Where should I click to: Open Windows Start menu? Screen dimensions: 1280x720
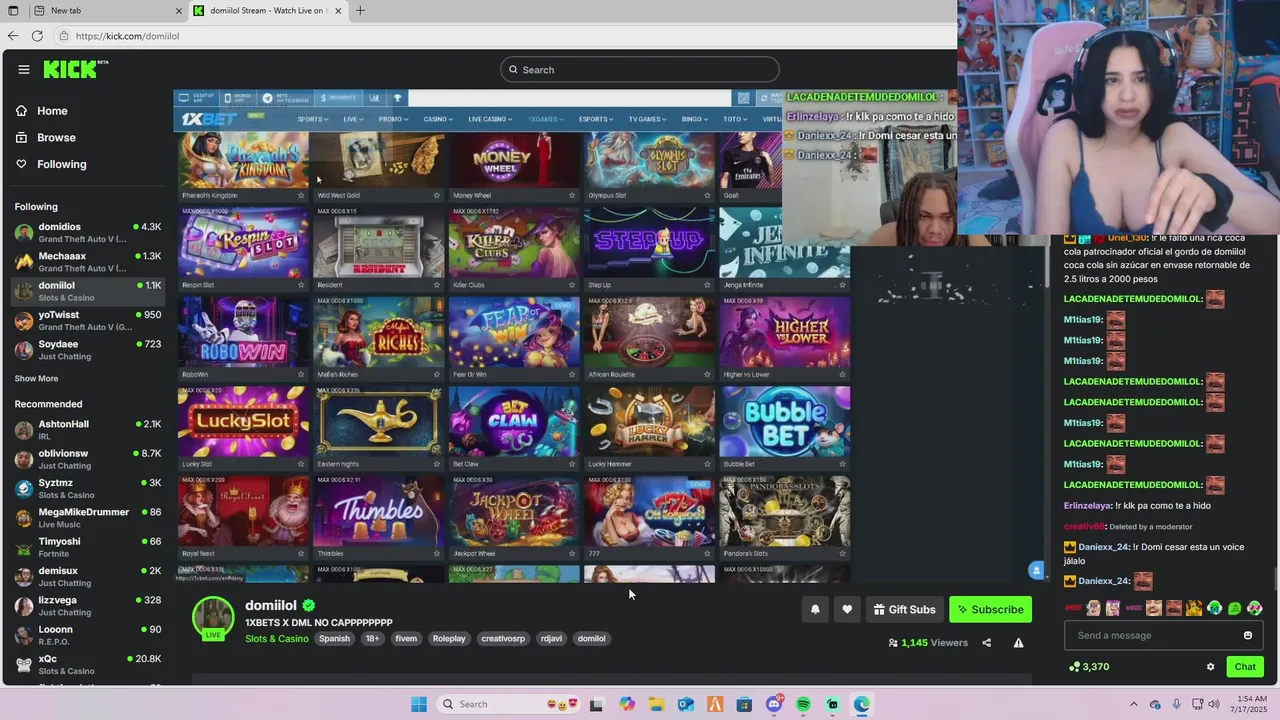[419, 704]
